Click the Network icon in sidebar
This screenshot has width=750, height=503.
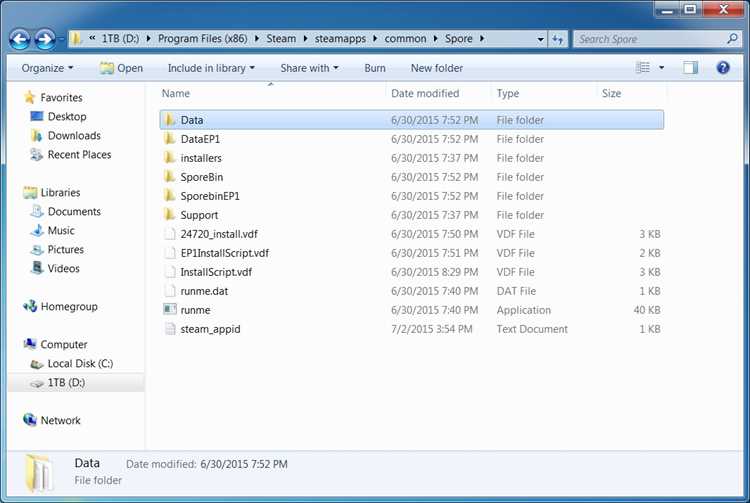30,420
